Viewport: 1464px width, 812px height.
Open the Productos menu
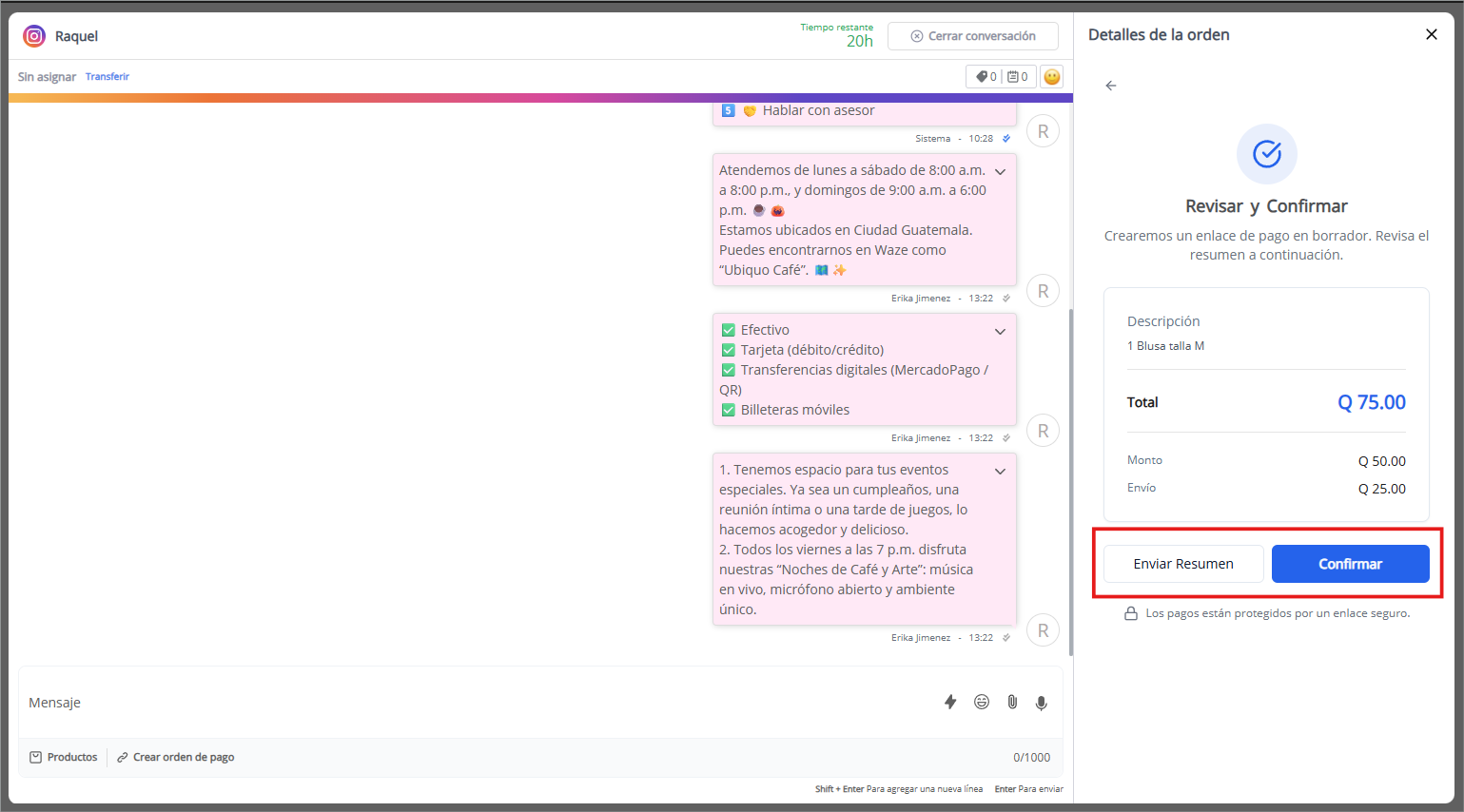pyautogui.click(x=64, y=757)
